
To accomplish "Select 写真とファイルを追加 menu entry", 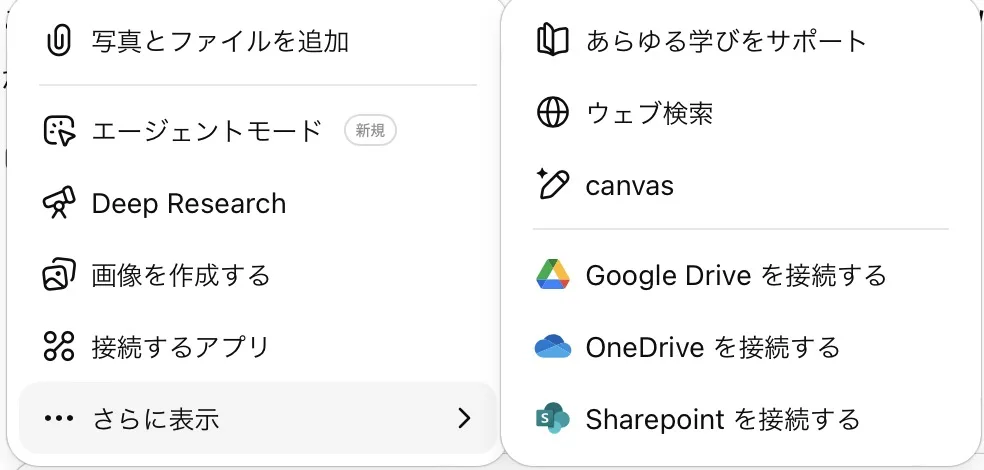I will (258, 41).
